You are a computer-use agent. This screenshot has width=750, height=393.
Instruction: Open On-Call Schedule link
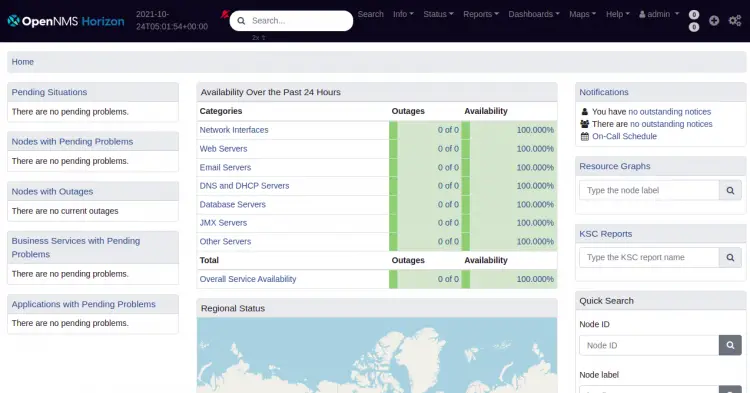tap(624, 136)
